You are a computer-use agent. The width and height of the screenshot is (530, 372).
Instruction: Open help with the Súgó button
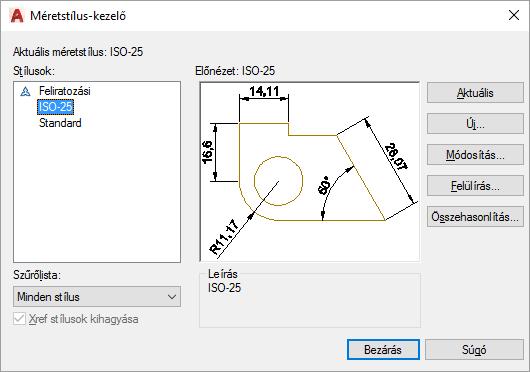click(474, 350)
